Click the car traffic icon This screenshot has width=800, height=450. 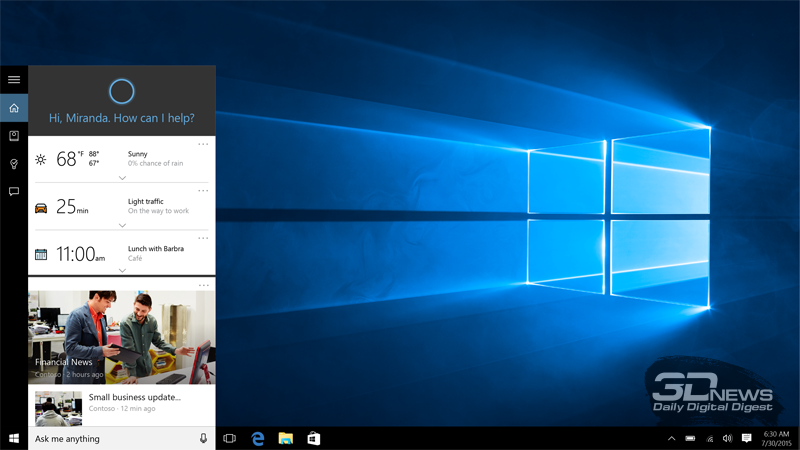click(x=41, y=208)
